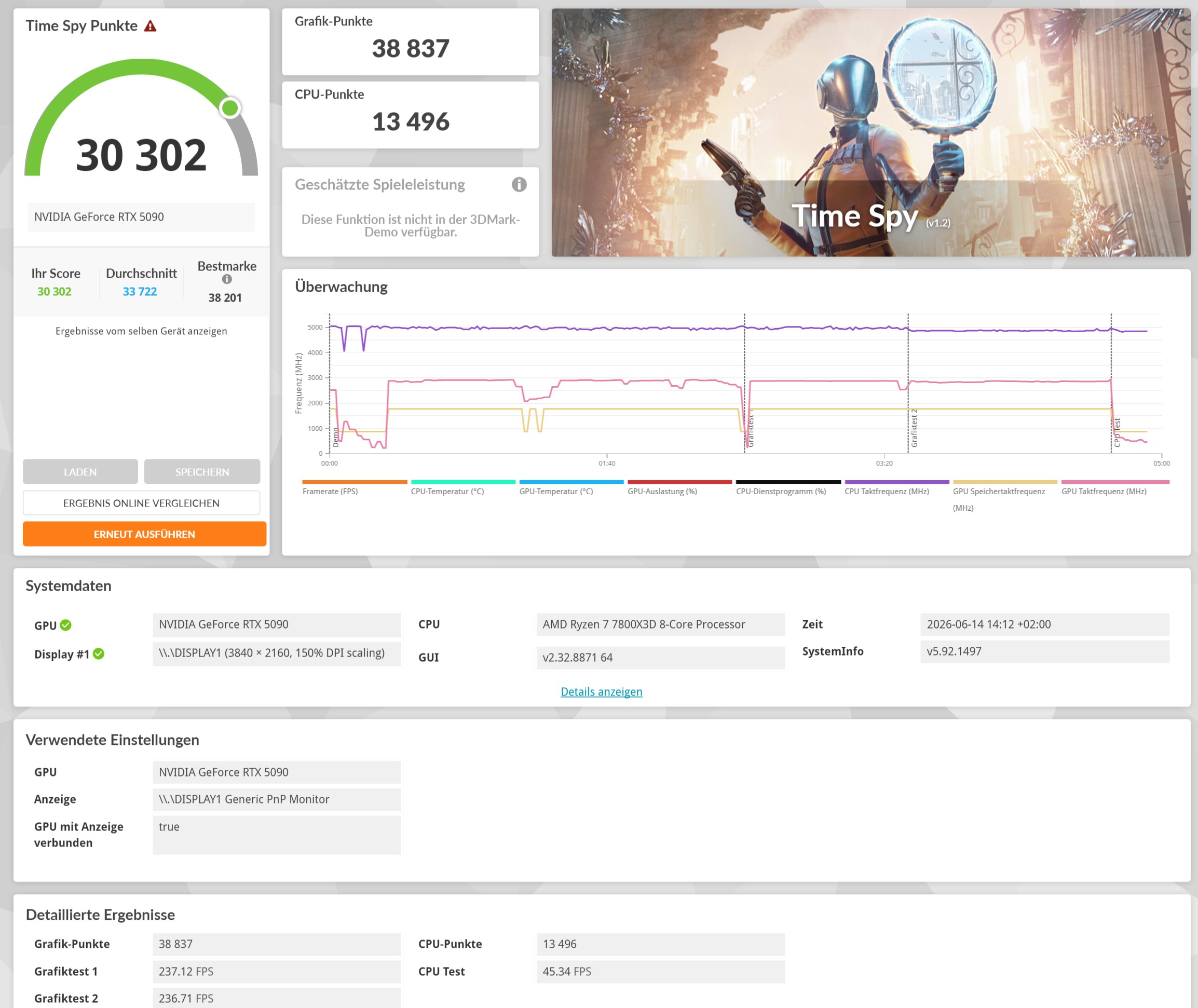Image resolution: width=1198 pixels, height=1008 pixels.
Task: Click the green checkmark next to Display #1
Action: tap(99, 653)
